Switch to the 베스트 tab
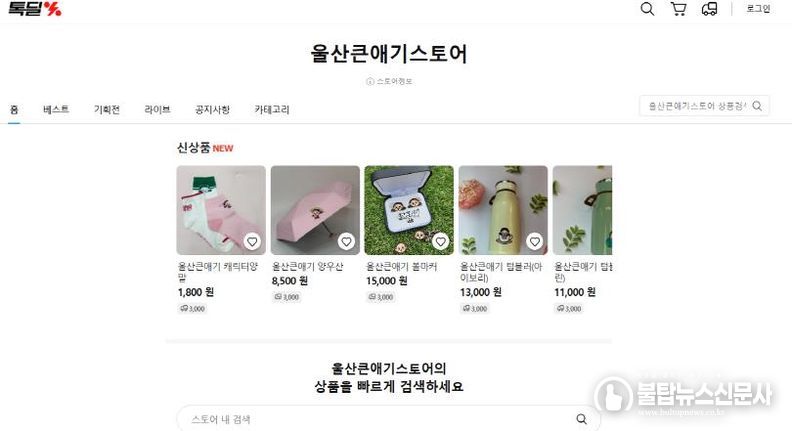Viewport: 792px width, 431px height. [x=56, y=109]
